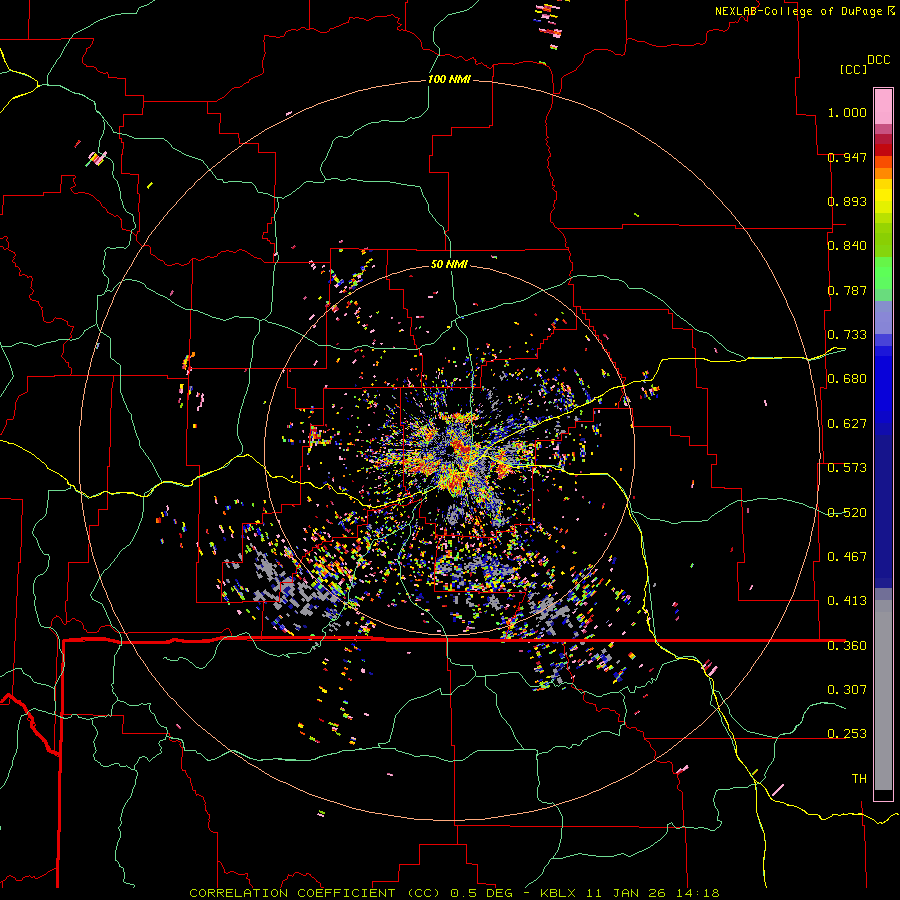Click the TH threshold label
900x900 pixels.
pos(859,779)
